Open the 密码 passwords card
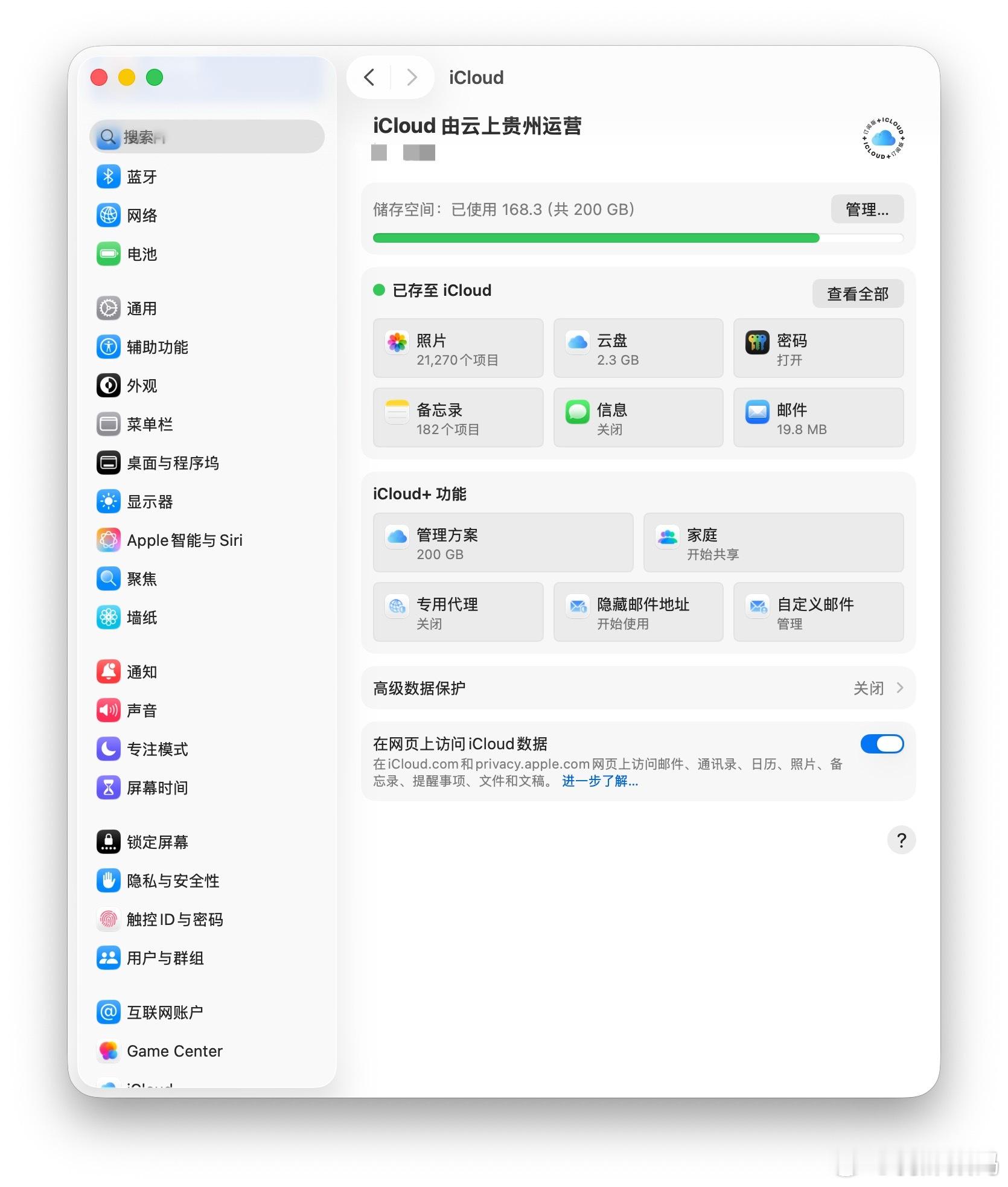 [818, 348]
